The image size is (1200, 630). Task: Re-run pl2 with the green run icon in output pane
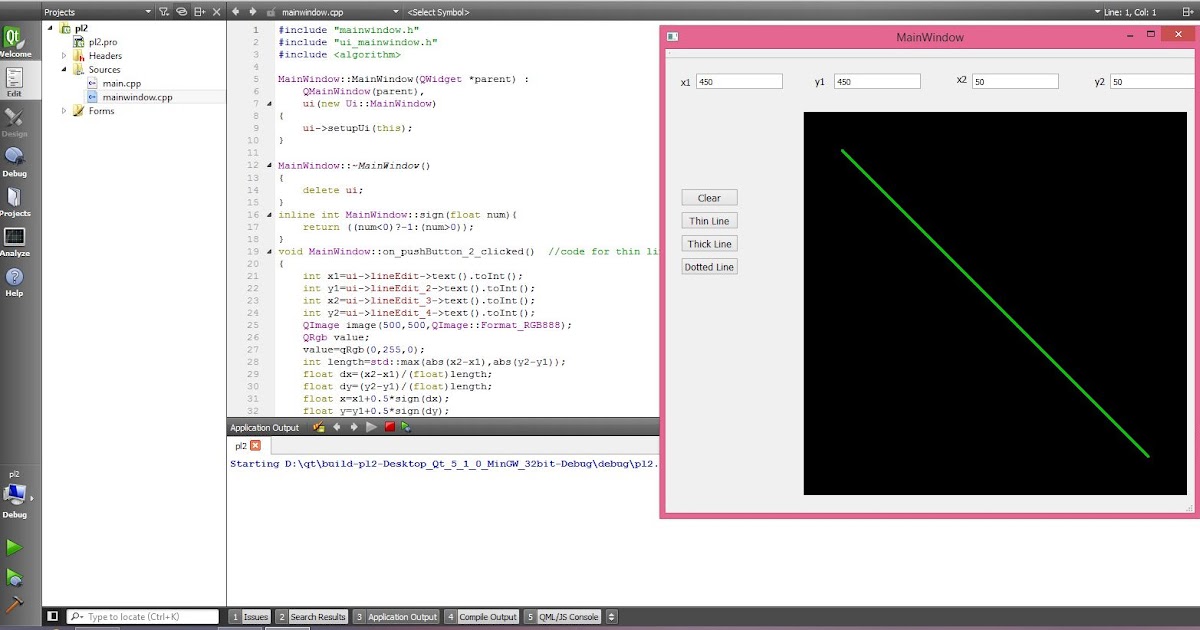pyautogui.click(x=405, y=426)
